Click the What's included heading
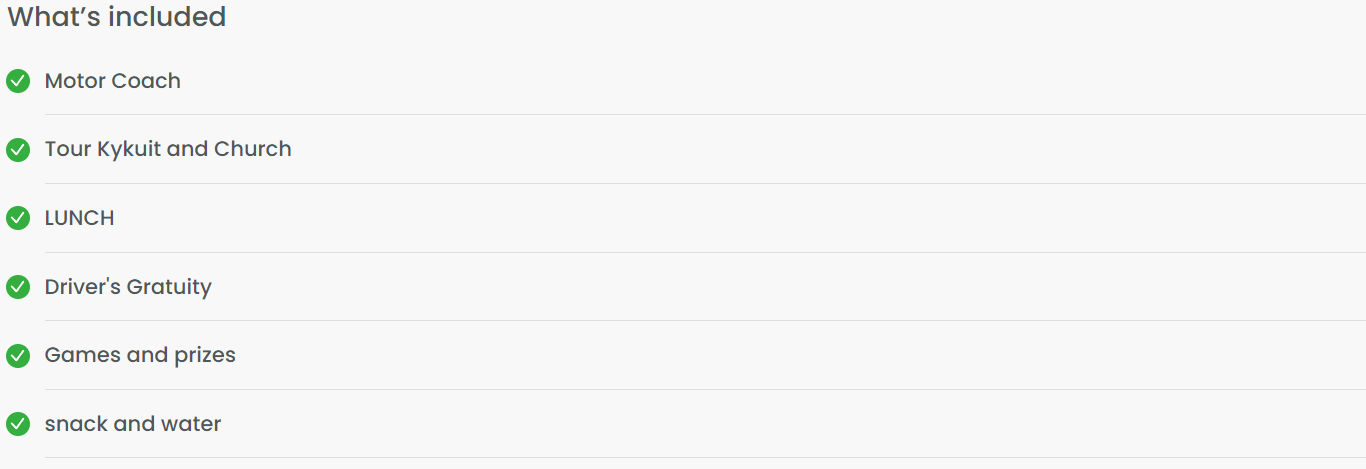This screenshot has height=469, width=1366. [x=117, y=17]
